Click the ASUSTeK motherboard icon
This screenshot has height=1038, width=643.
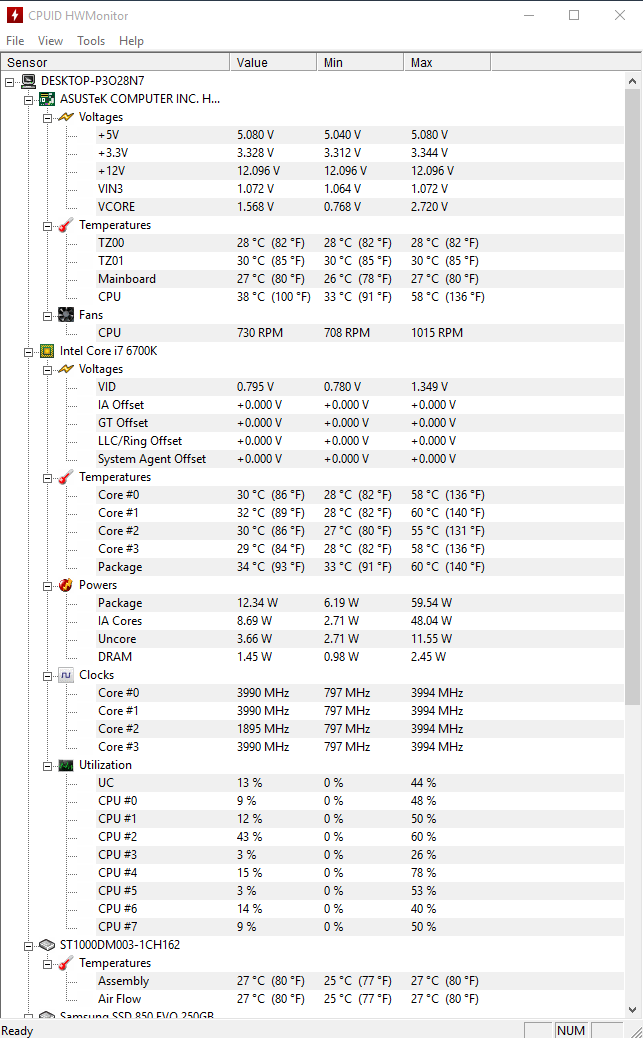point(47,99)
